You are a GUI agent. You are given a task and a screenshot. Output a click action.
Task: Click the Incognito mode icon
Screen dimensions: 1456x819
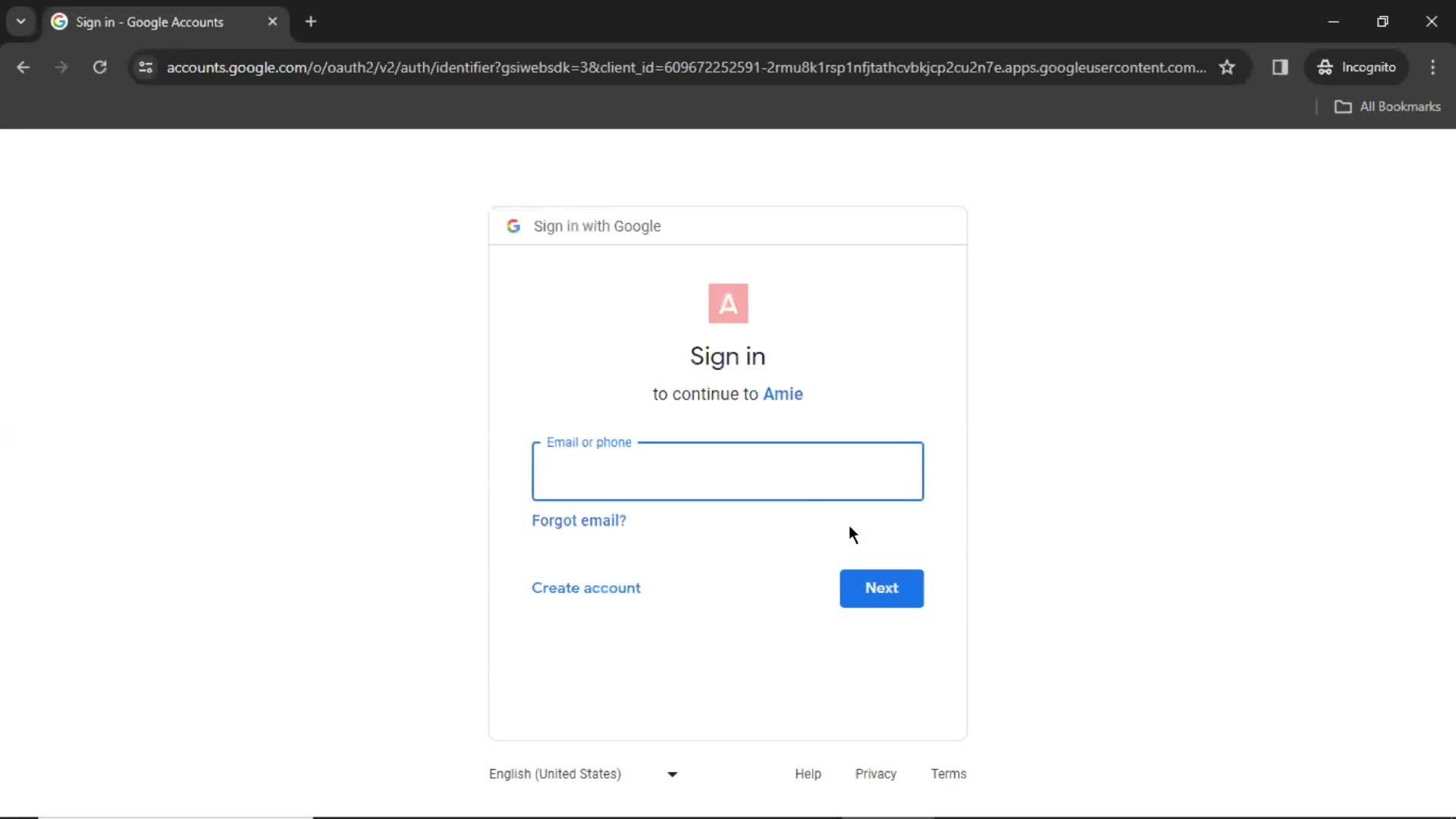pyautogui.click(x=1323, y=67)
